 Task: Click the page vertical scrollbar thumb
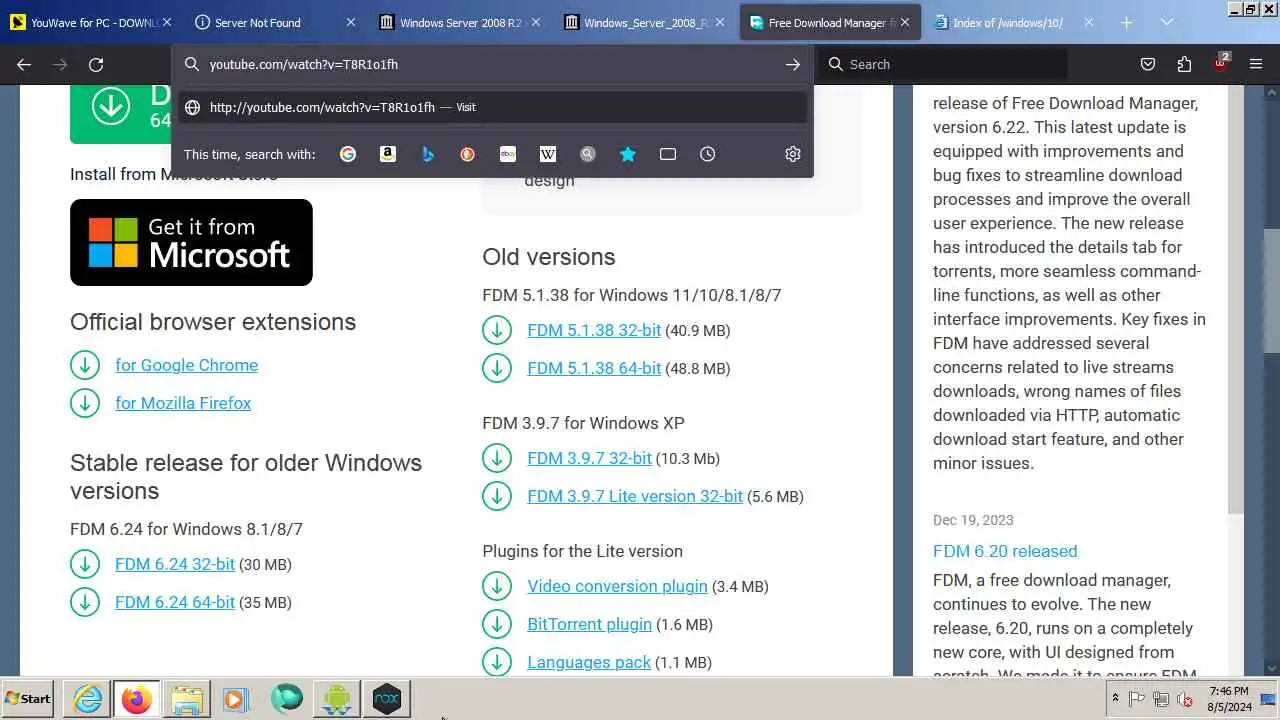click(1272, 291)
